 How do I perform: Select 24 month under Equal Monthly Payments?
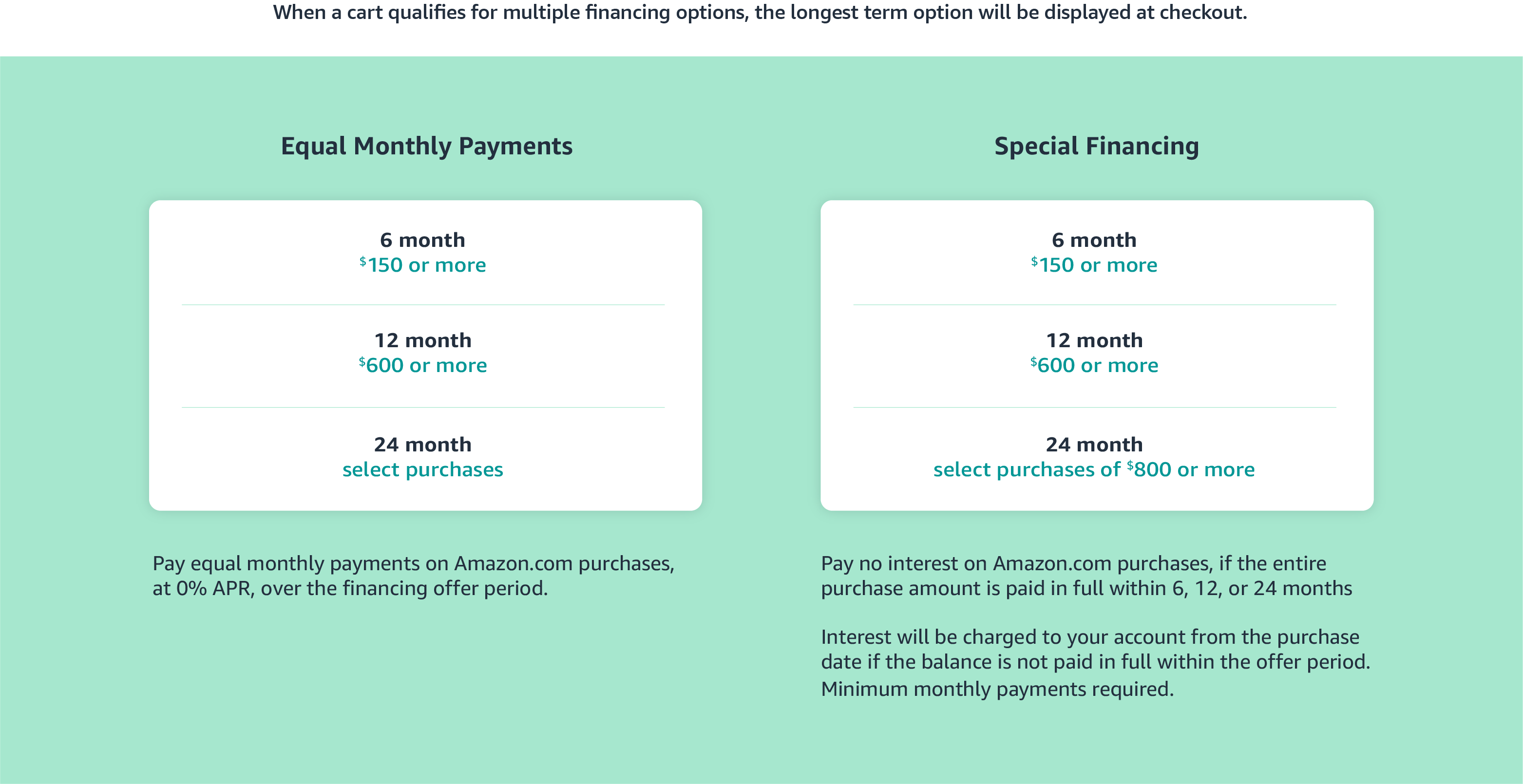422,444
